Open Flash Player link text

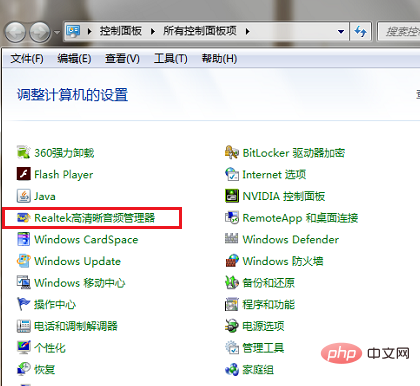[x=64, y=174]
